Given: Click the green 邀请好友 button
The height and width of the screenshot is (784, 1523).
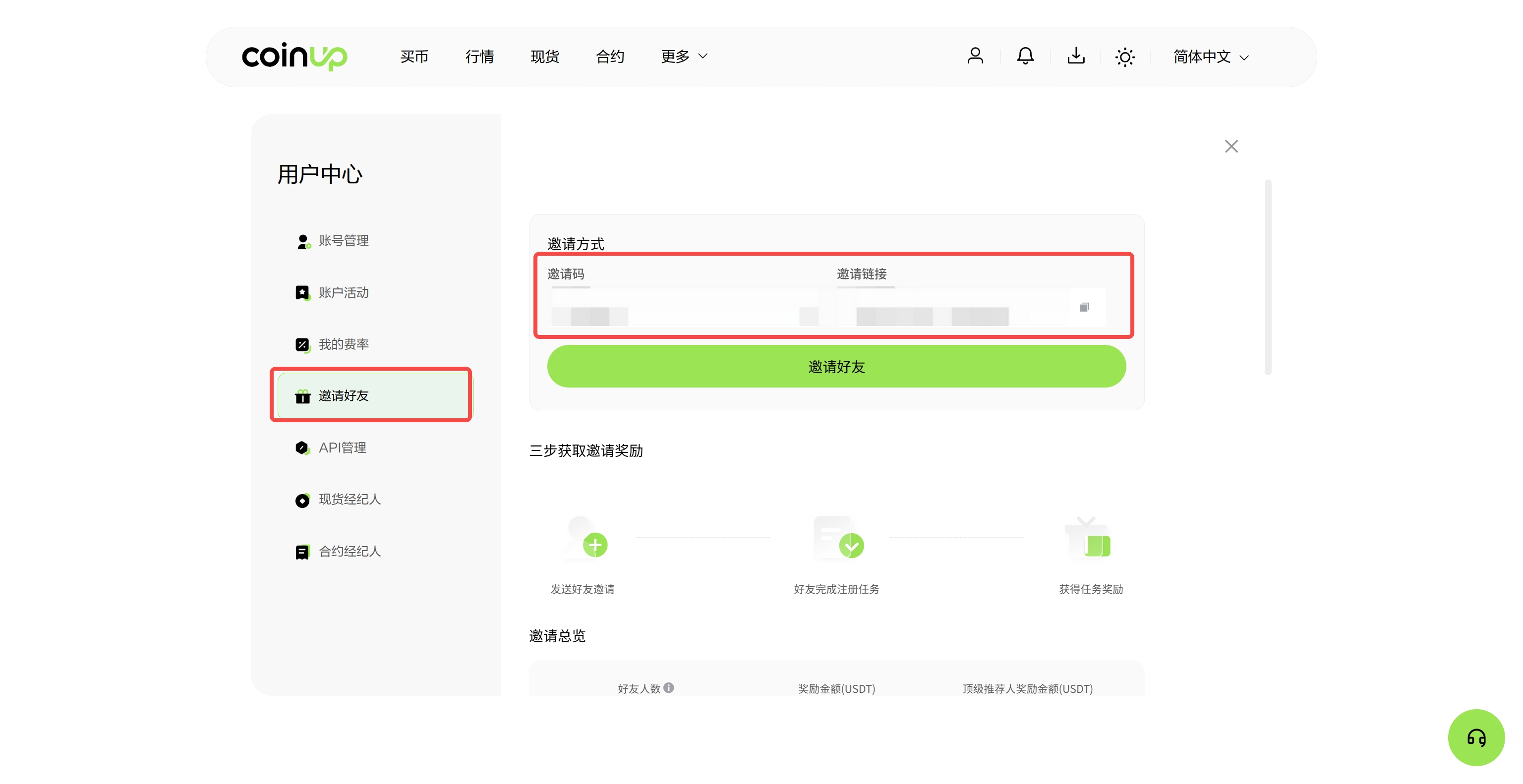Looking at the screenshot, I should coord(836,367).
